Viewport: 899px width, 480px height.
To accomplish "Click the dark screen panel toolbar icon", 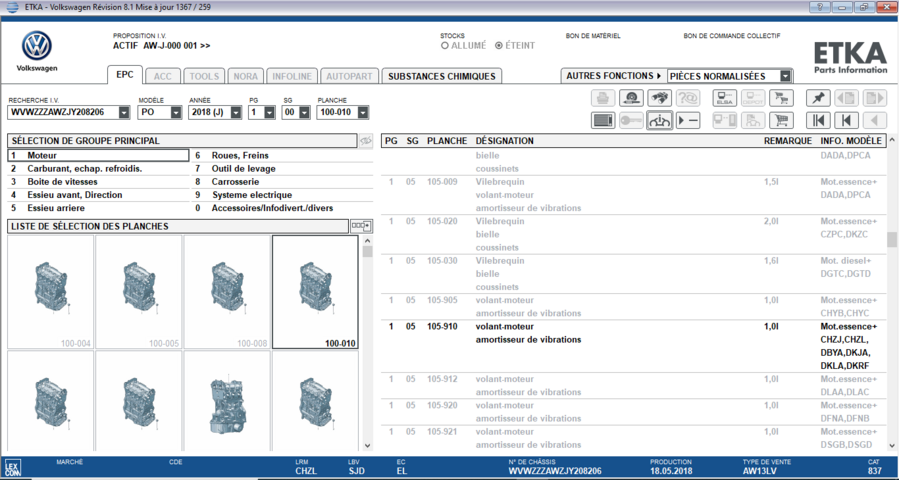I will pos(603,120).
